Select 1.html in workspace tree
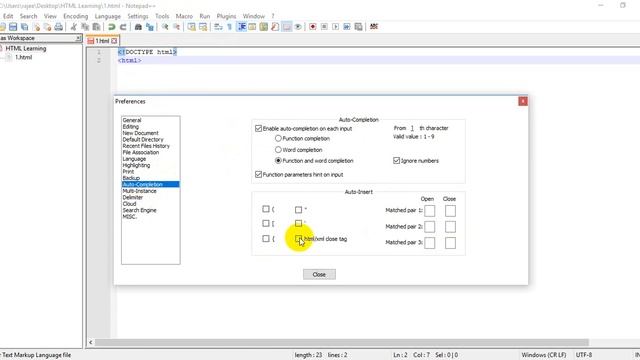Viewport: 640px width, 360px height. [x=23, y=58]
